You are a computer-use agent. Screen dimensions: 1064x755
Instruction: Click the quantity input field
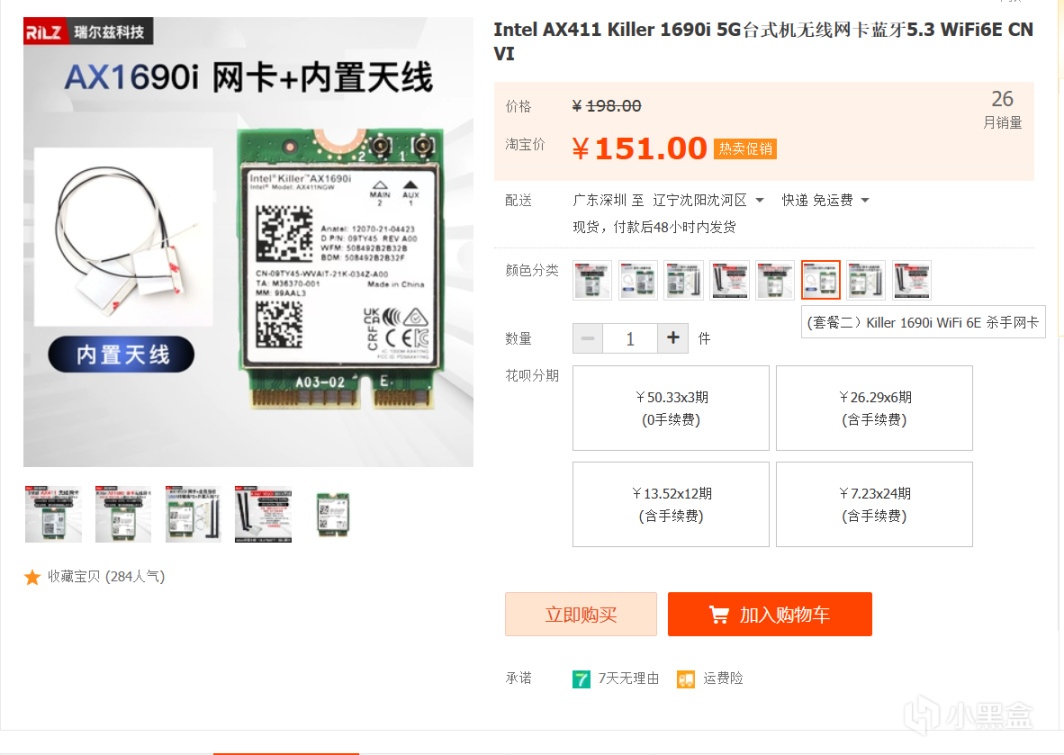(x=630, y=338)
